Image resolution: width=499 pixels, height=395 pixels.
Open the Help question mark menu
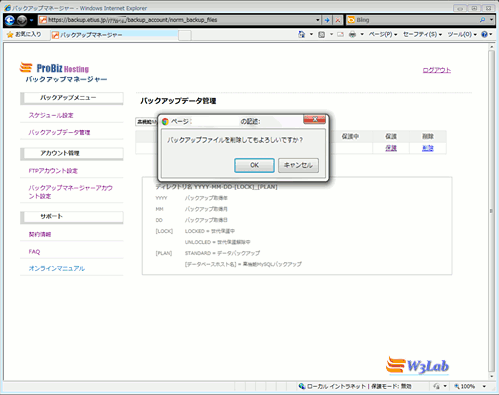click(x=486, y=34)
